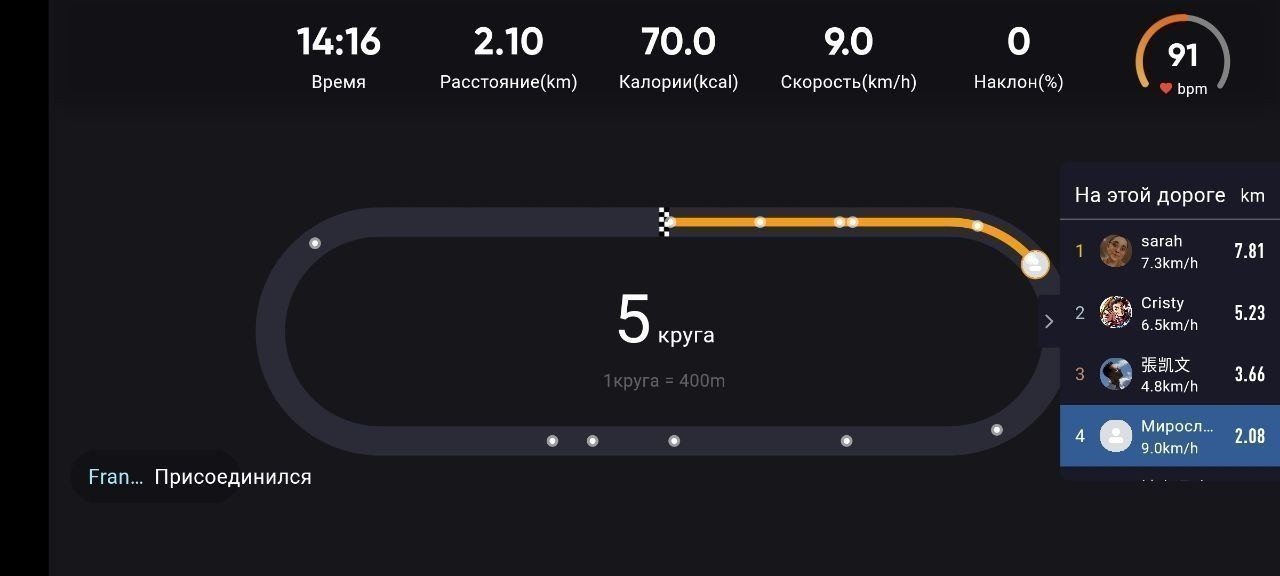Viewport: 1280px width, 576px height.
Task: Tap Cristy's avatar in the leaderboard
Action: point(1115,313)
